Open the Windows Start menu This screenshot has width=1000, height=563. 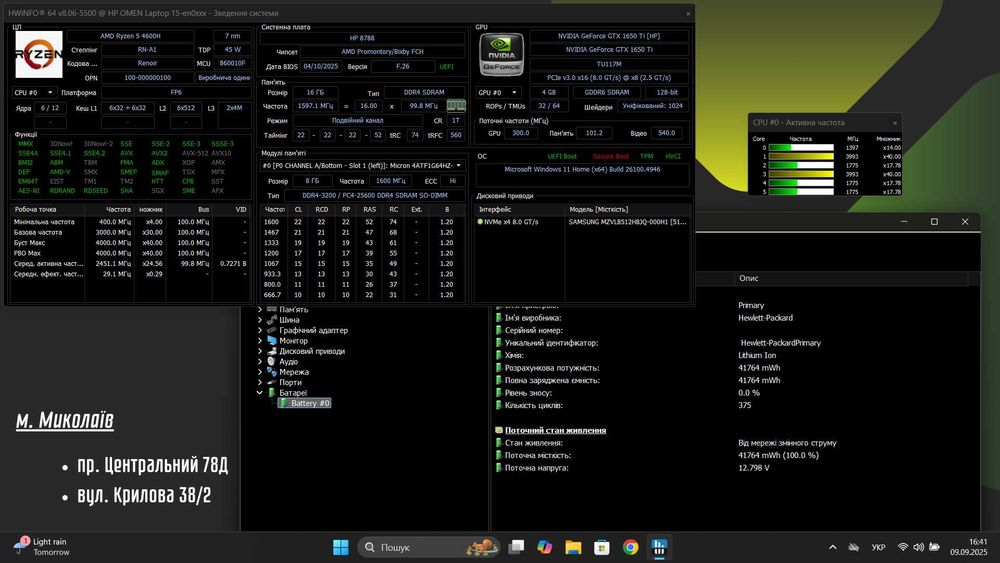pyautogui.click(x=340, y=547)
